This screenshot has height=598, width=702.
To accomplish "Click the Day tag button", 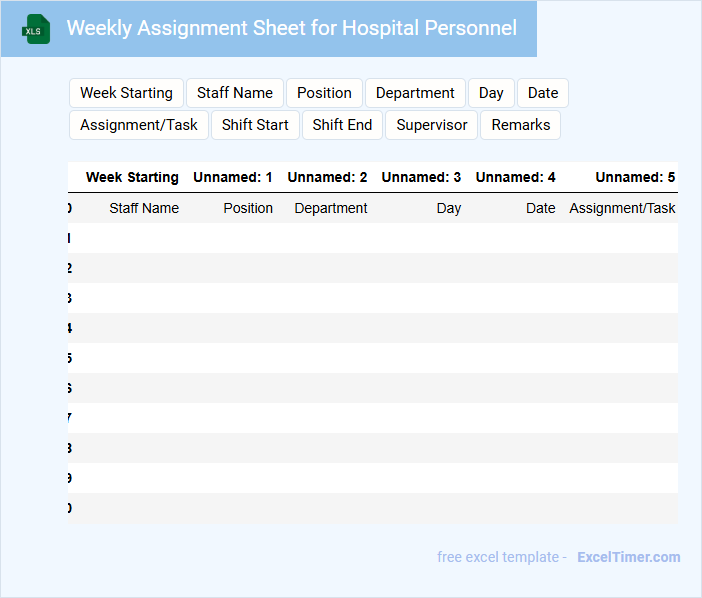I will pos(491,93).
